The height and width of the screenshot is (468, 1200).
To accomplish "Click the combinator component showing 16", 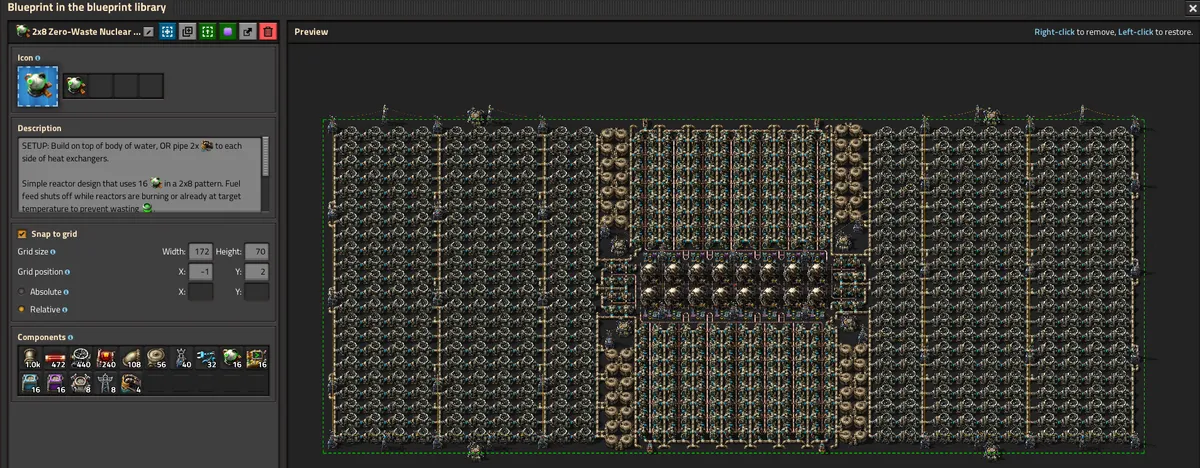I will 256,359.
